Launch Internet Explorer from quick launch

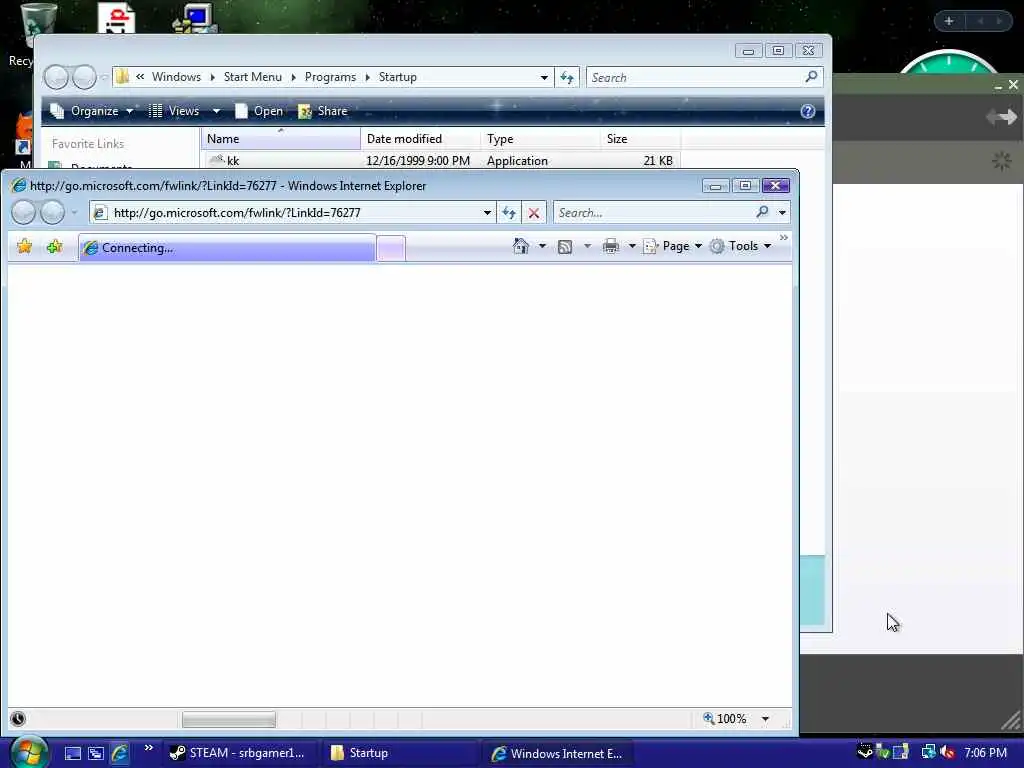[x=120, y=754]
